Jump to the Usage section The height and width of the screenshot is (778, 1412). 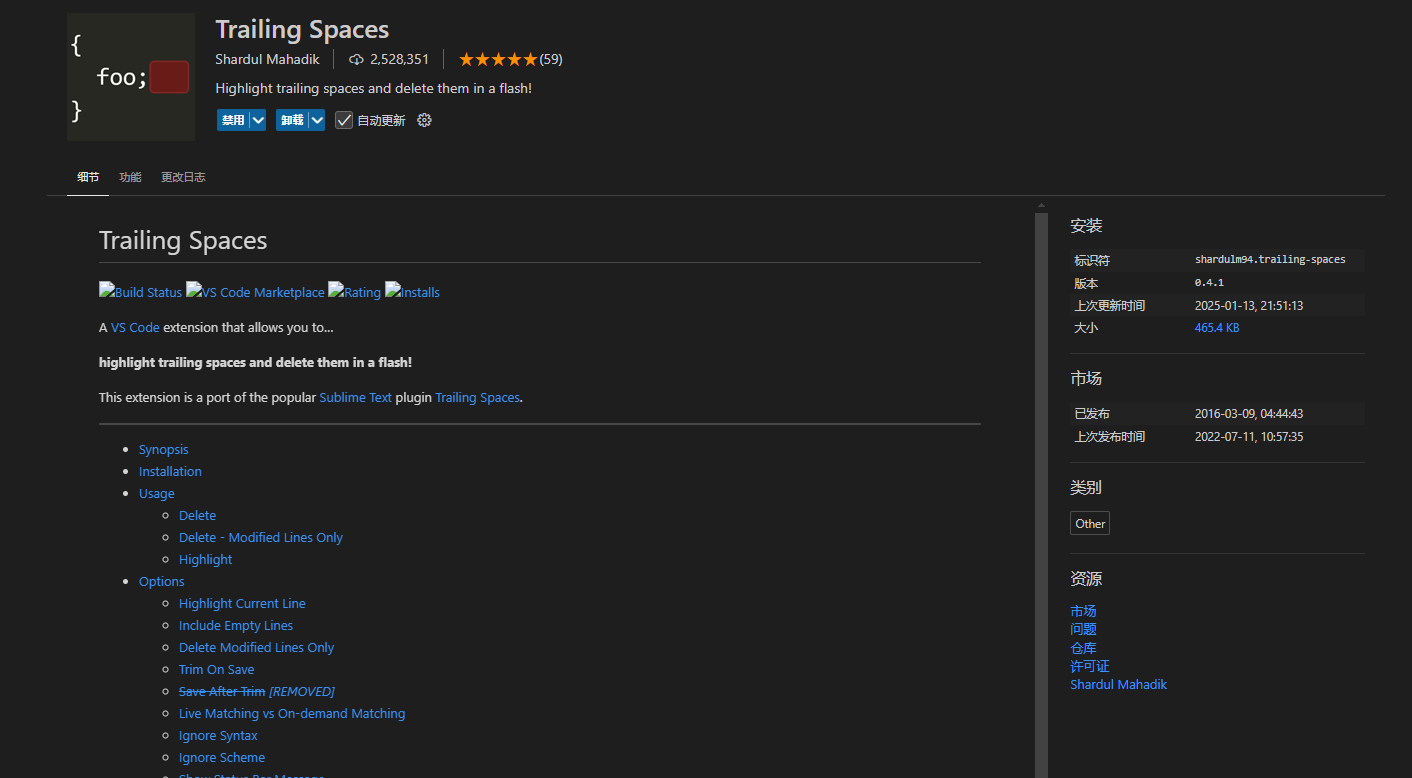[x=156, y=493]
